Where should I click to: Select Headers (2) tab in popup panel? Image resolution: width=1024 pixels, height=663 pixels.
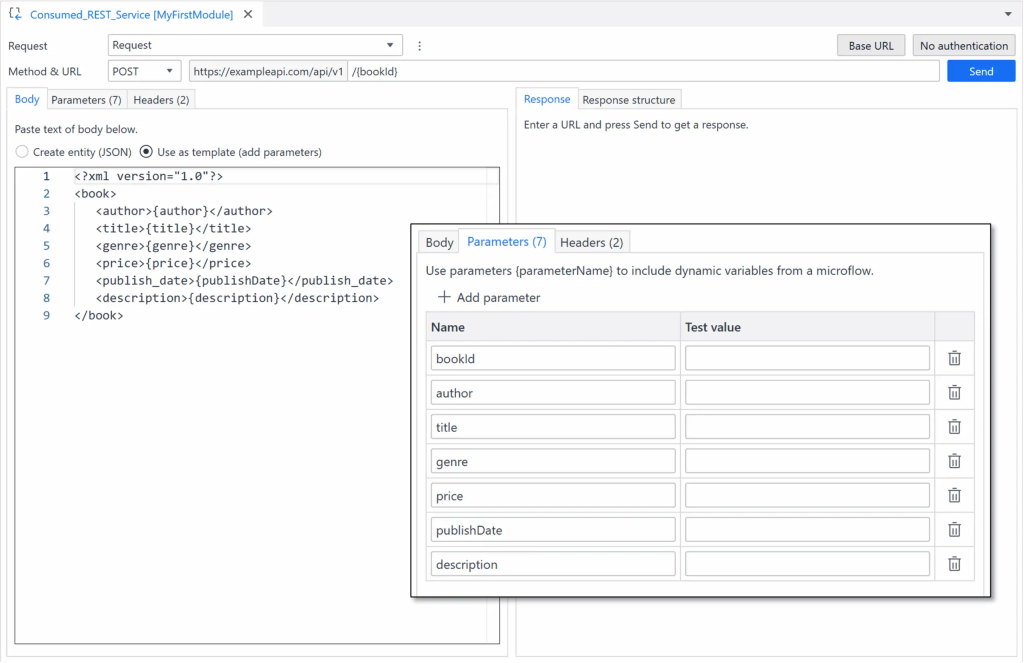[592, 242]
